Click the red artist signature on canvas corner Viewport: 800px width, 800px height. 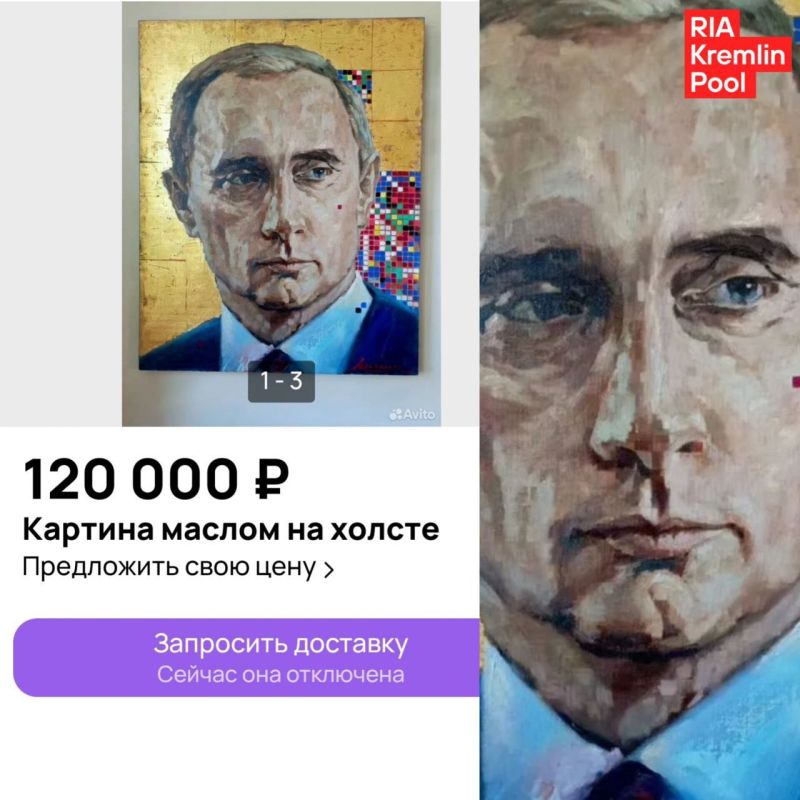click(378, 364)
